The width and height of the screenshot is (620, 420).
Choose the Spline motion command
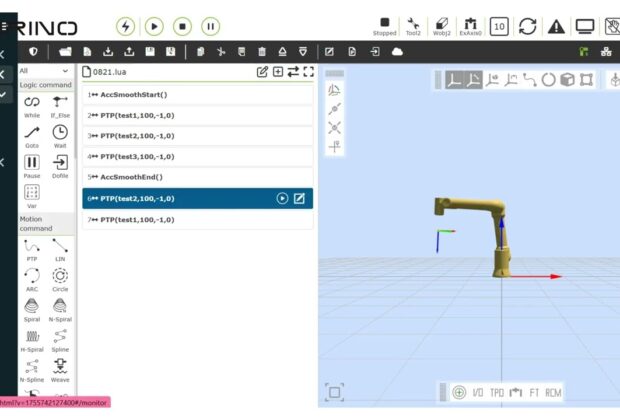point(60,341)
